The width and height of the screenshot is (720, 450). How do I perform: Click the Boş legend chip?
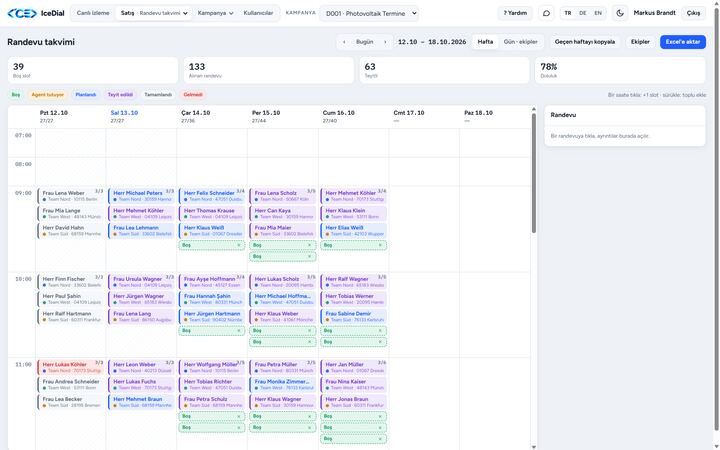[16, 95]
